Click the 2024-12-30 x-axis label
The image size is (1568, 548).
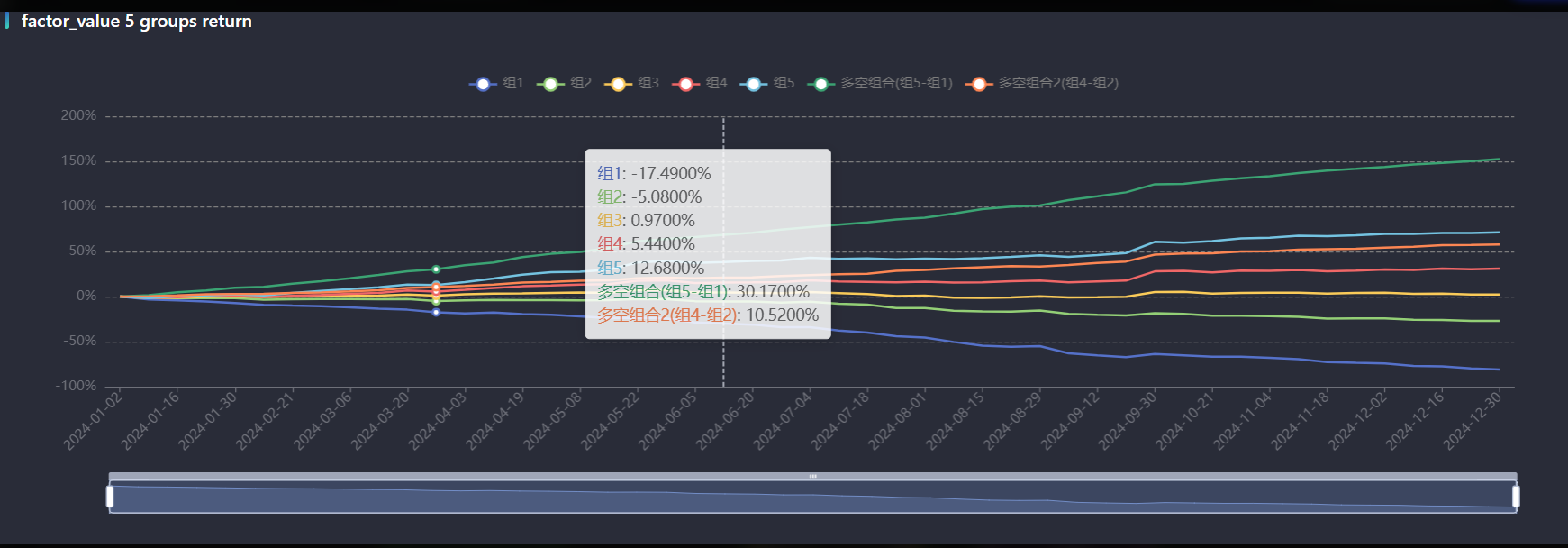pos(1473,420)
